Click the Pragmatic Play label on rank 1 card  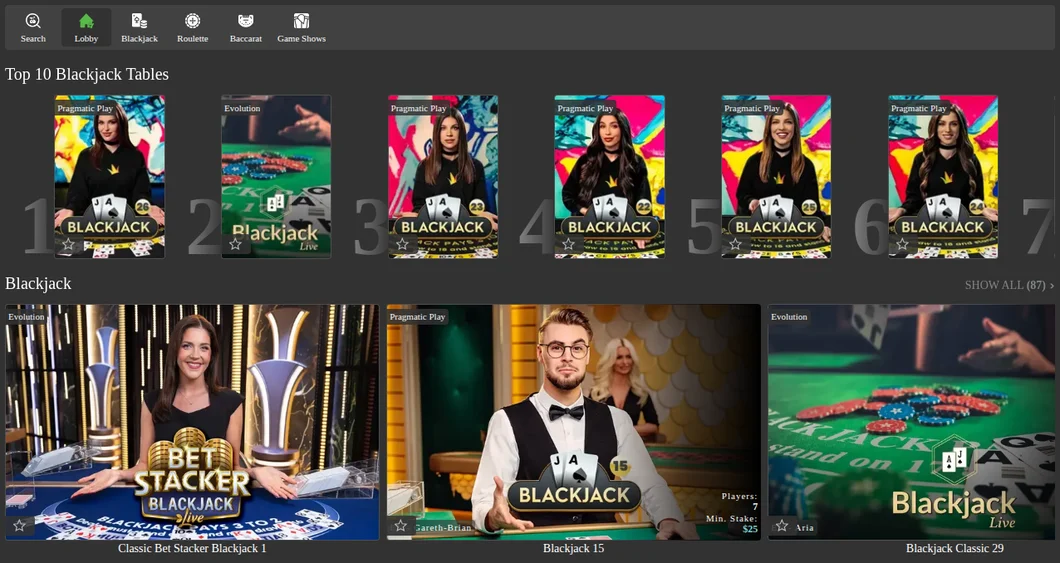(x=85, y=108)
